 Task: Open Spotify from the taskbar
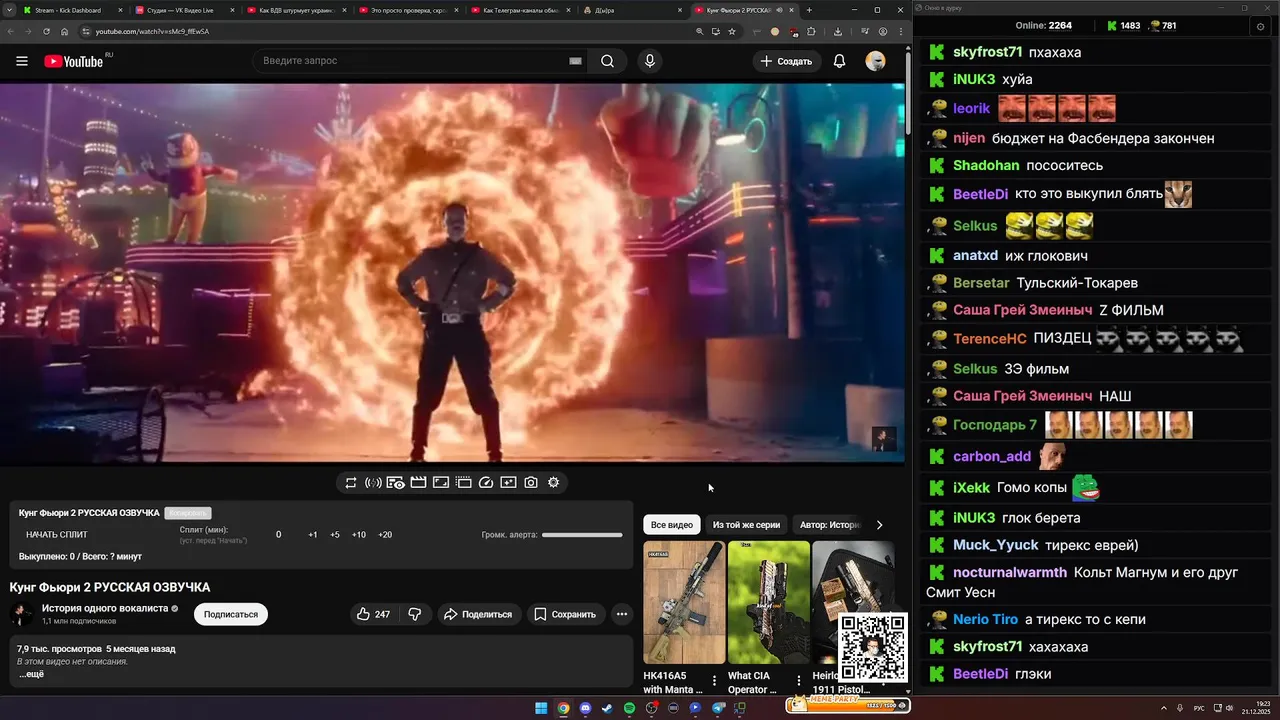pyautogui.click(x=629, y=708)
